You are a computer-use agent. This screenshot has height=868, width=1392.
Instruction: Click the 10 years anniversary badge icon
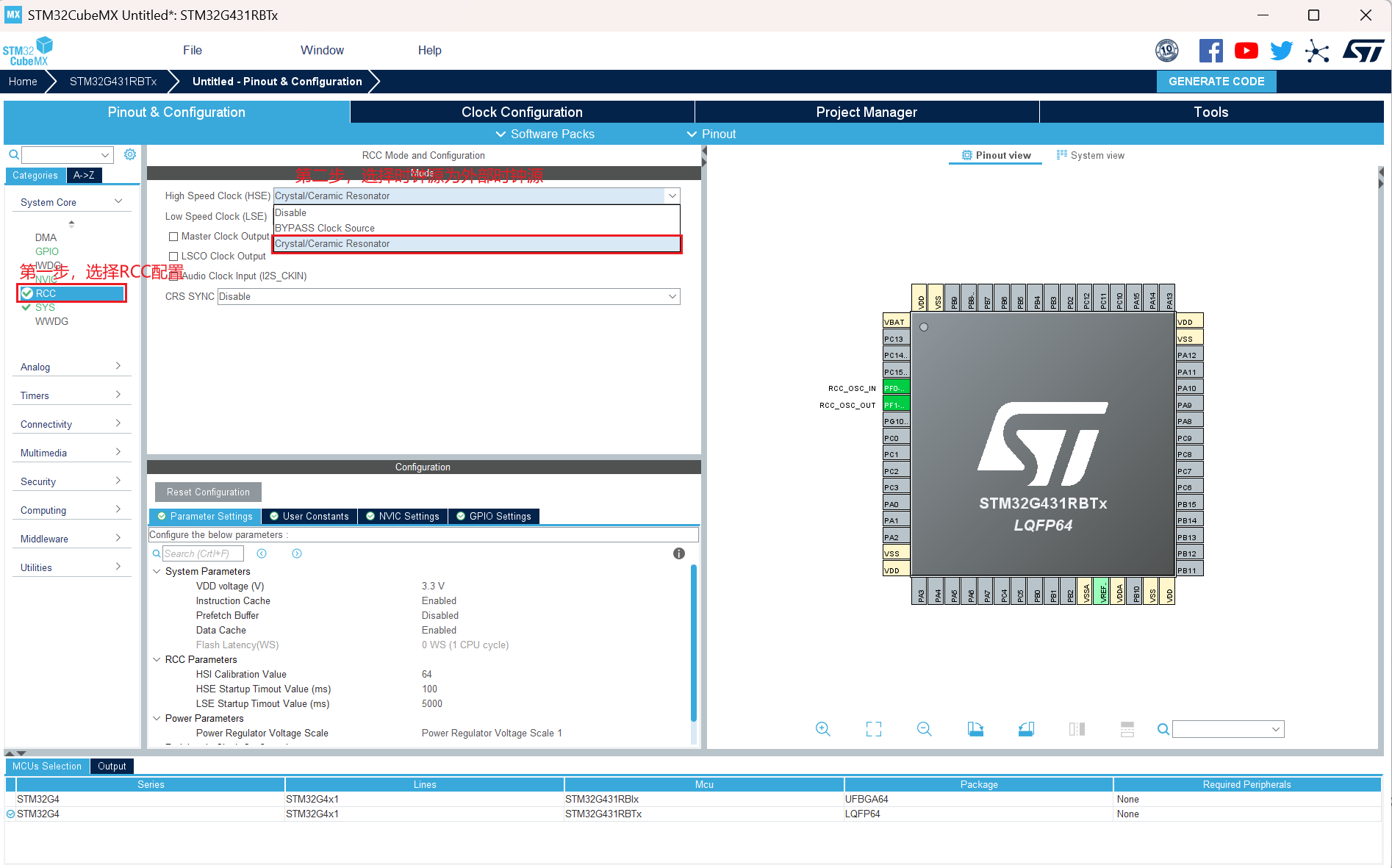[x=1166, y=51]
